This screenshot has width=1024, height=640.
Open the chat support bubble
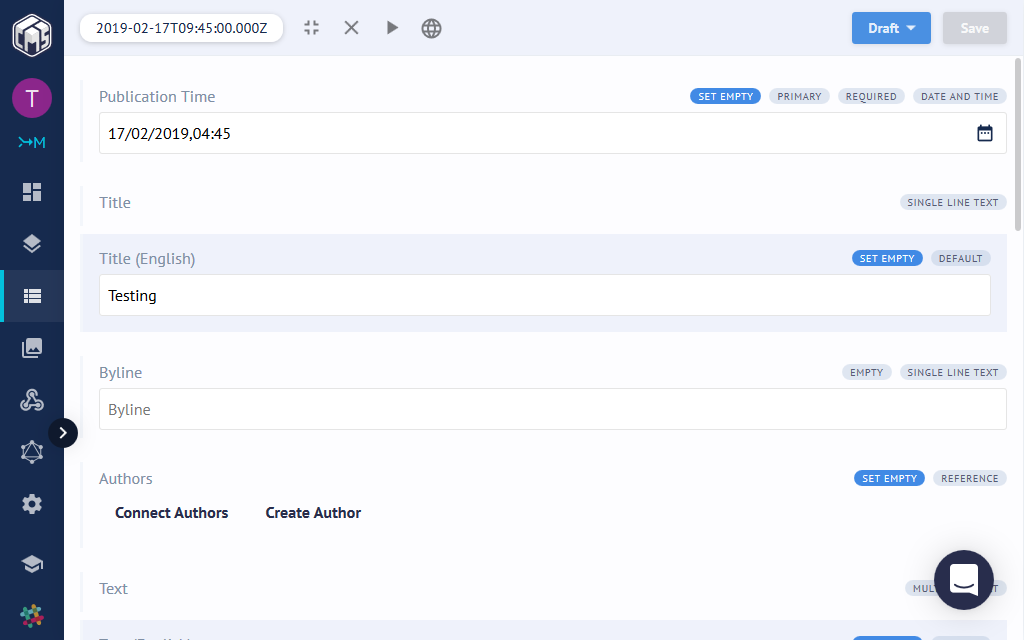click(x=963, y=580)
